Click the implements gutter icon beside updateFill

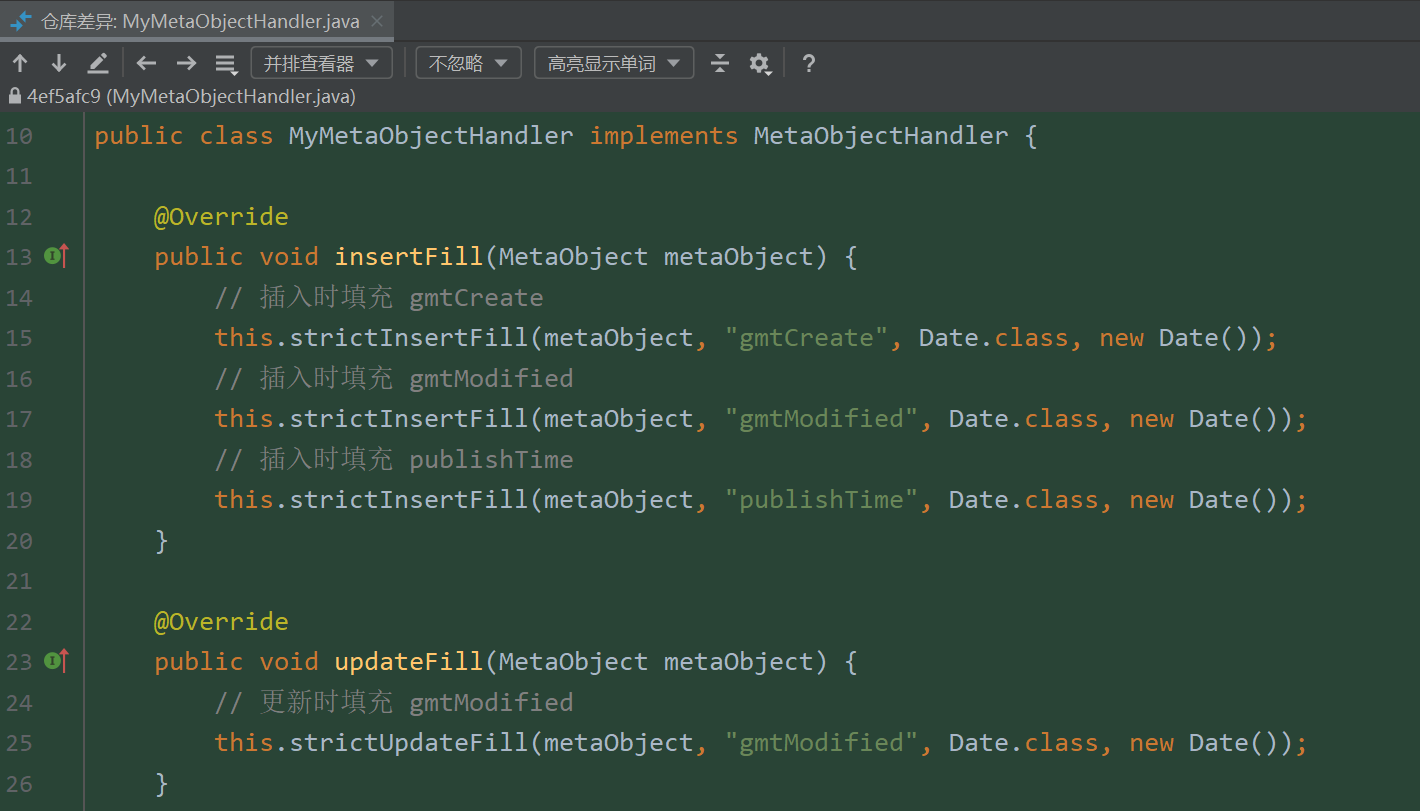click(56, 661)
